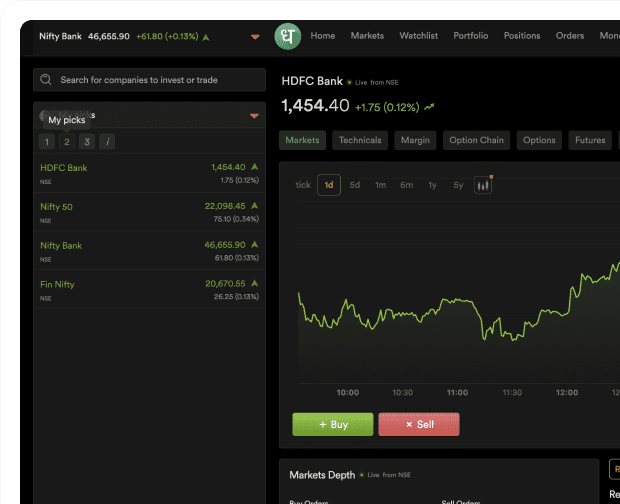The height and width of the screenshot is (504, 620).
Task: Click the 22,098.45 Nifty 50 value
Action: 225,206
